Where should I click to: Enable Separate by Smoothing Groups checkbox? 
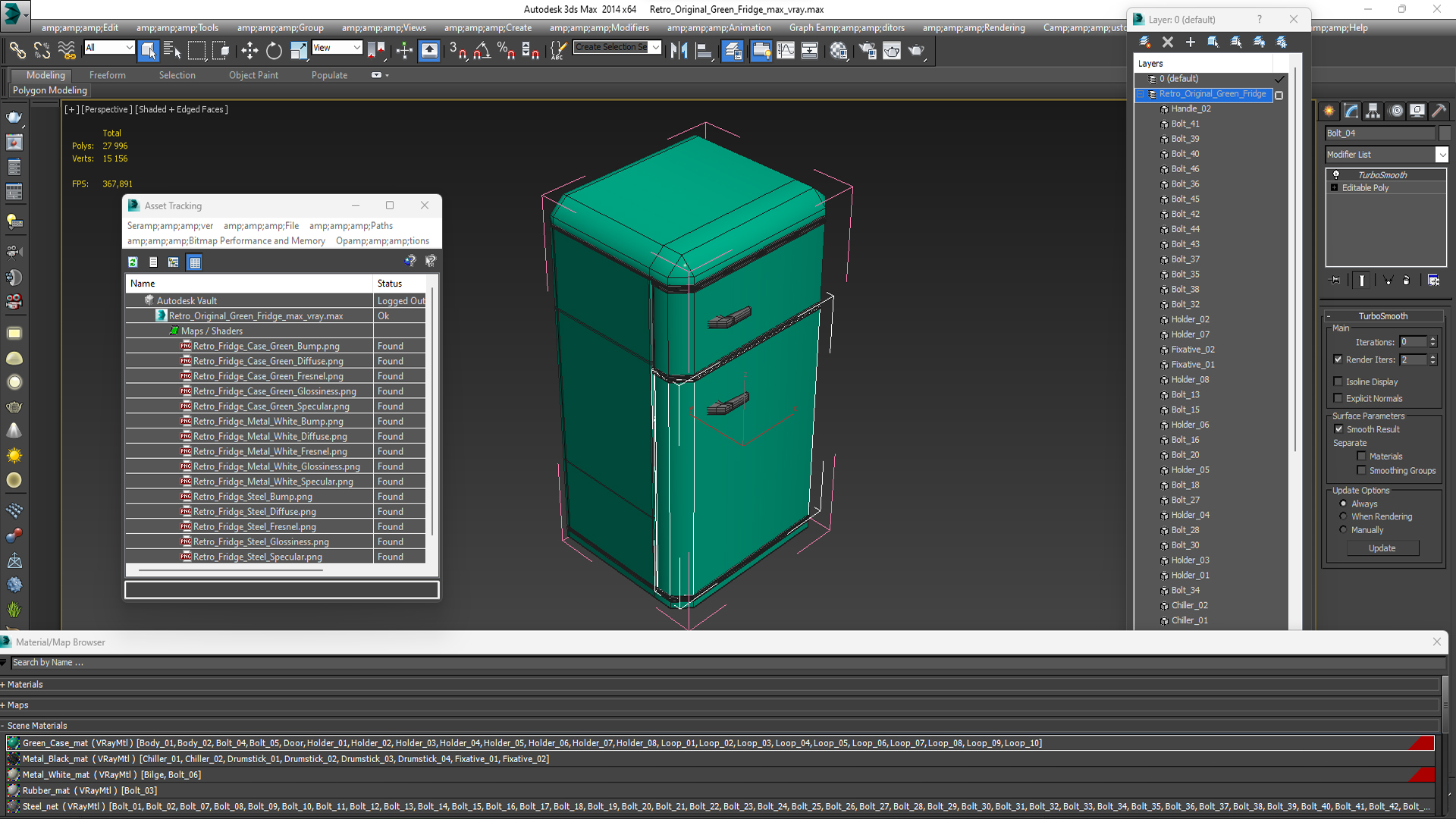coord(1362,470)
